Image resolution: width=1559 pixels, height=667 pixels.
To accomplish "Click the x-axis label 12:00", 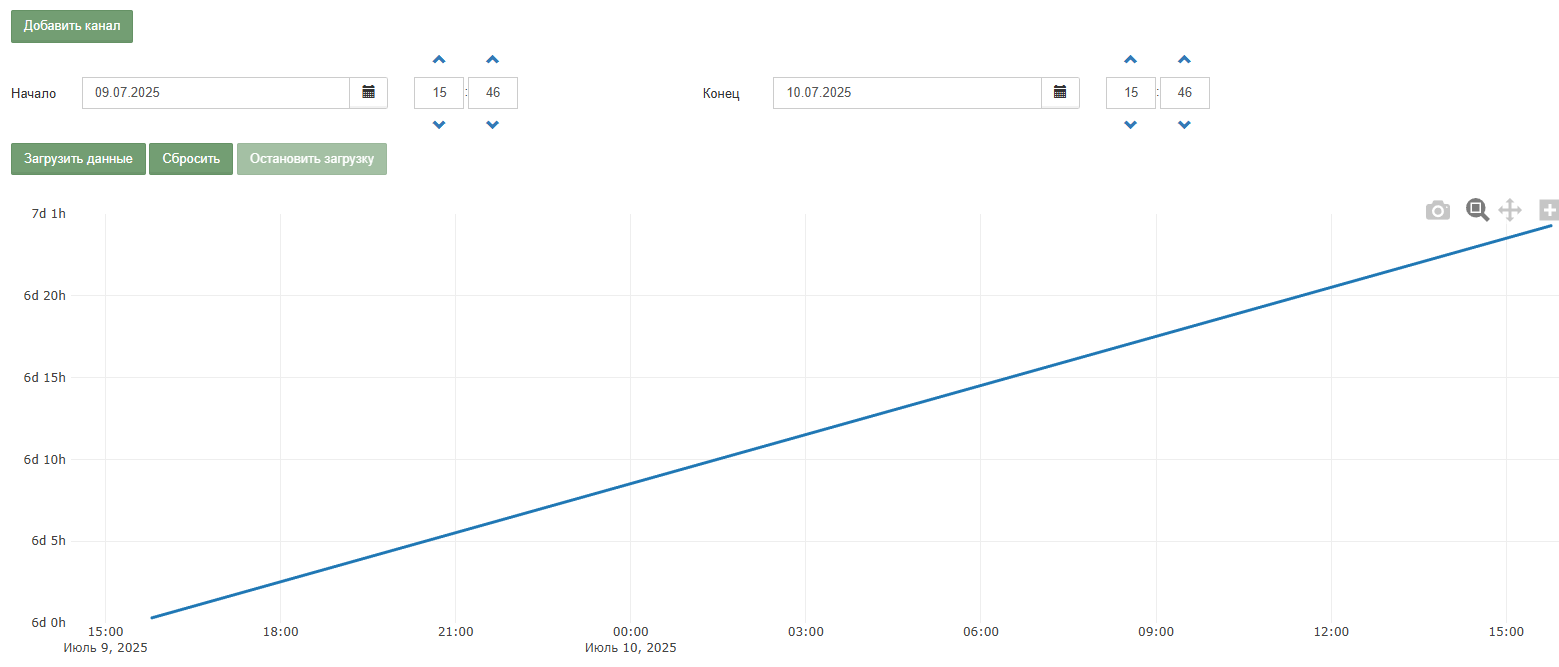I will pos(1331,632).
